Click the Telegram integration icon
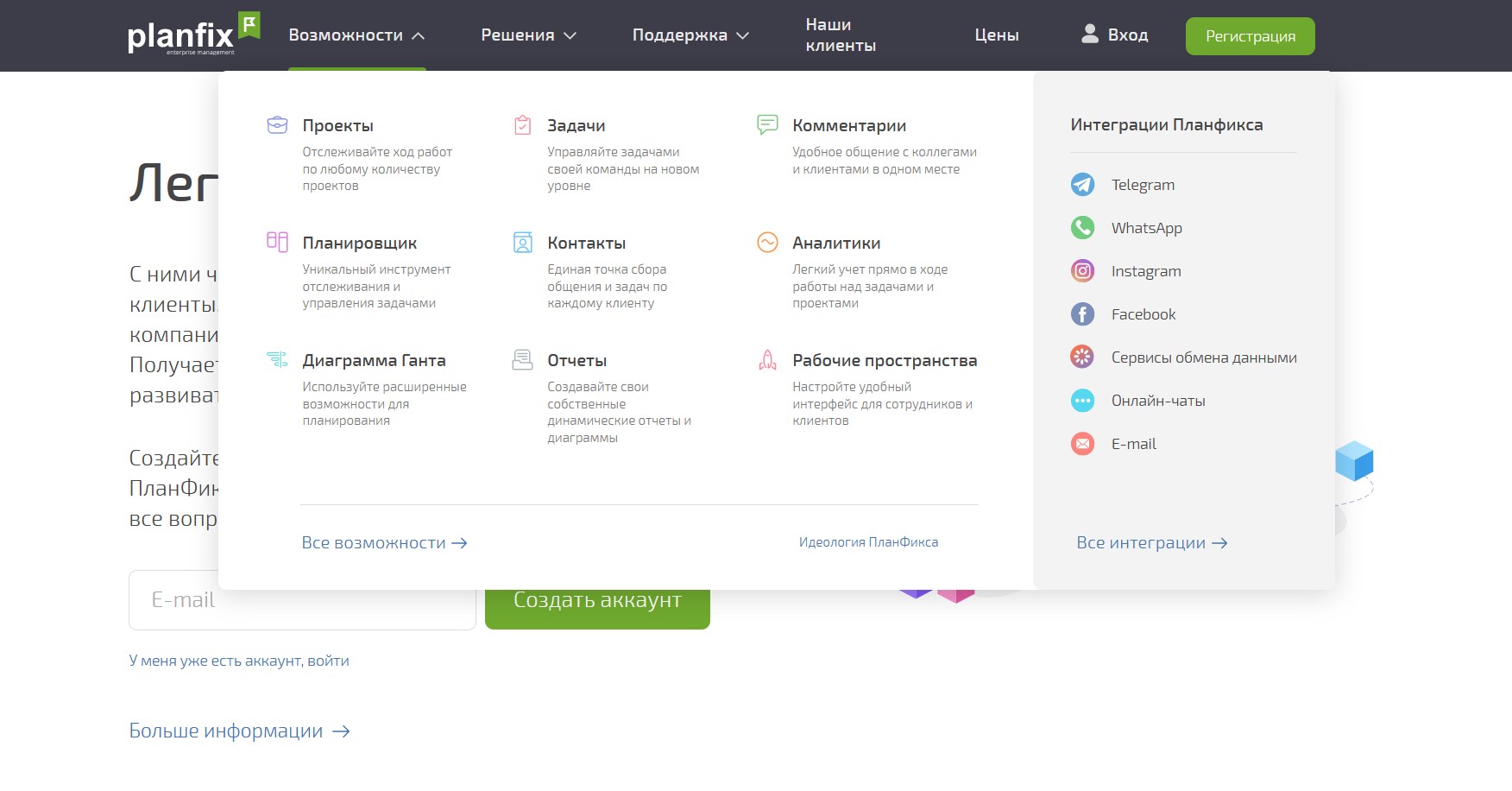The image size is (1512, 791). [1082, 185]
